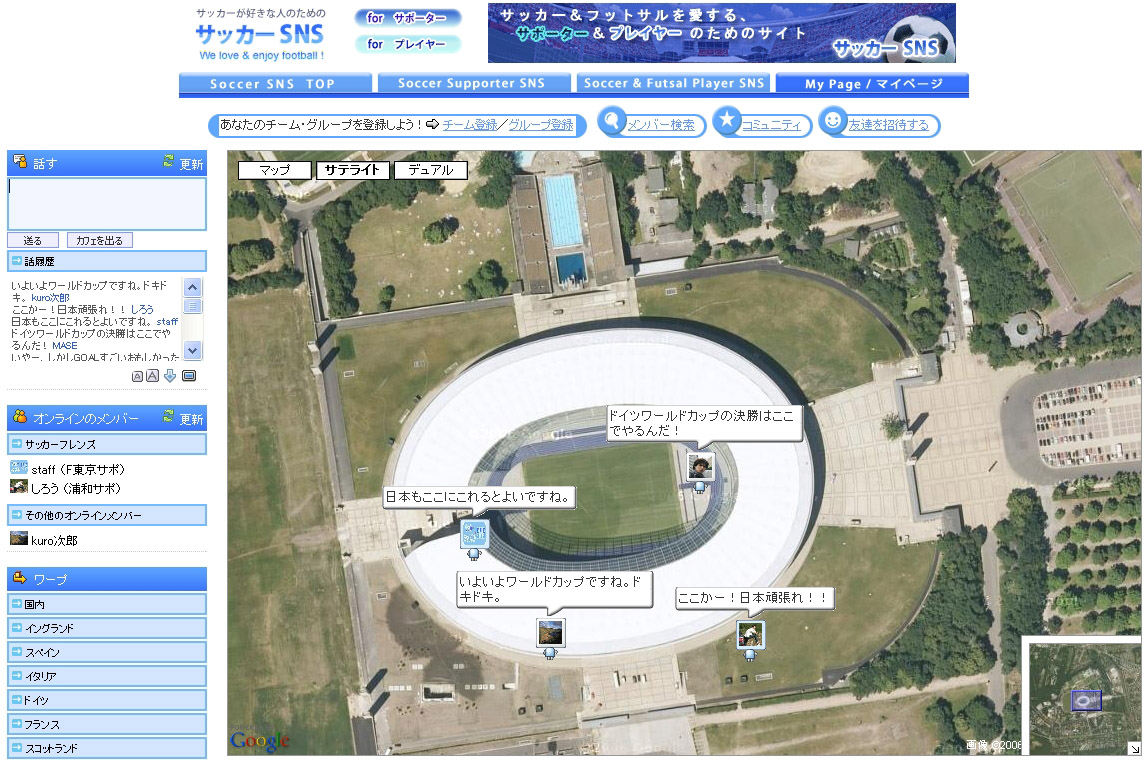
Task: Click blue down-arrow icon below chat history
Action: coord(170,376)
